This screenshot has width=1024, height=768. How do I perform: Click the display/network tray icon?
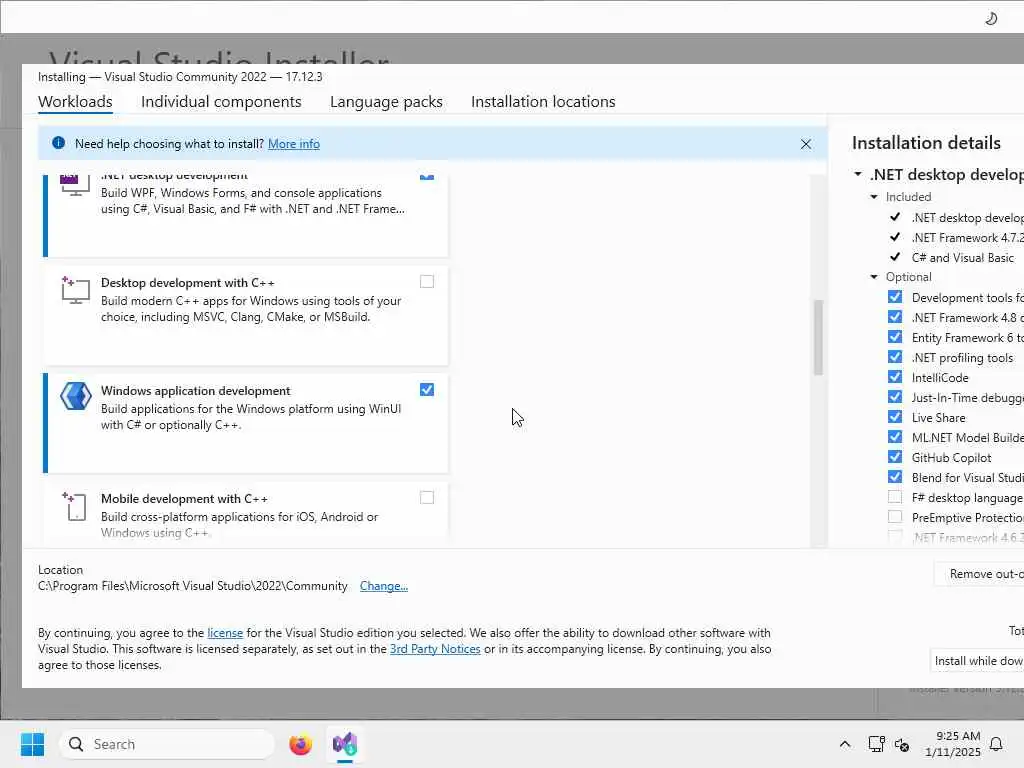tap(876, 744)
